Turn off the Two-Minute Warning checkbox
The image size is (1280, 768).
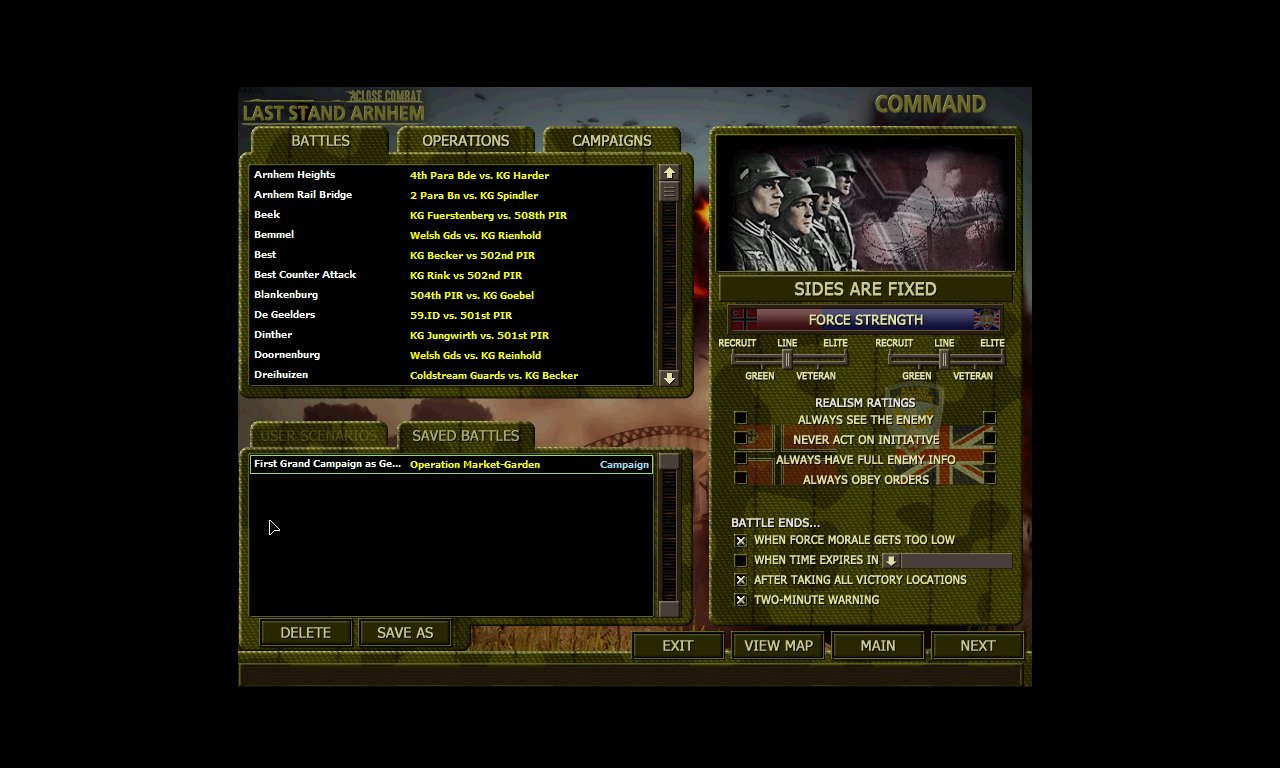tap(741, 600)
